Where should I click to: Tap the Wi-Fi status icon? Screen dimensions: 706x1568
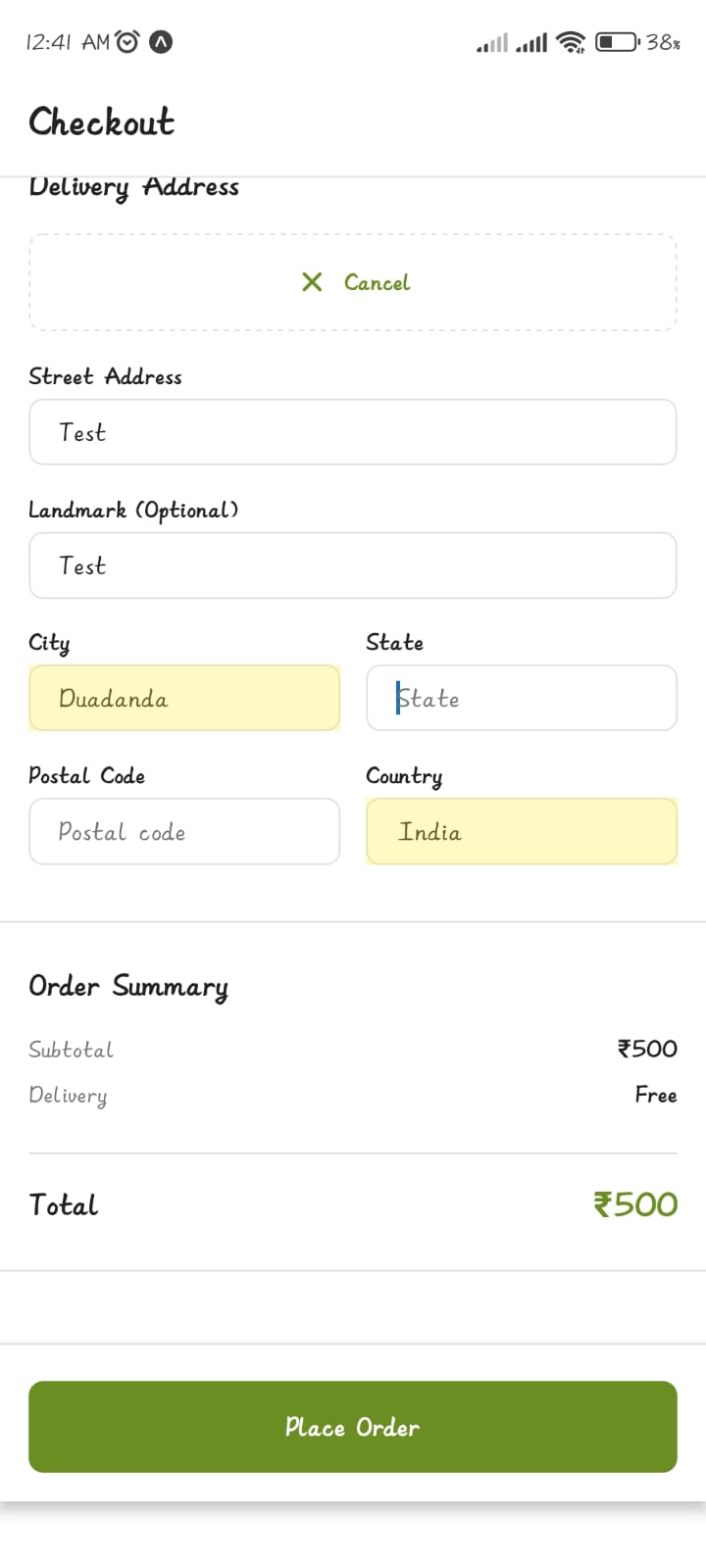pos(570,42)
